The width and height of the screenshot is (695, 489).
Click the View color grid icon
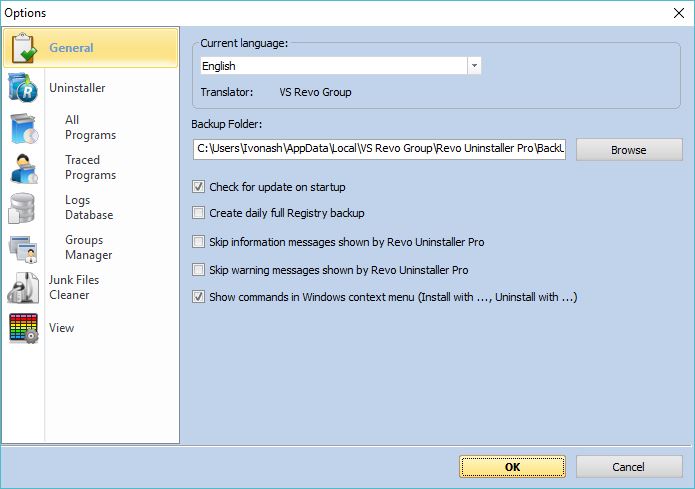[x=23, y=328]
